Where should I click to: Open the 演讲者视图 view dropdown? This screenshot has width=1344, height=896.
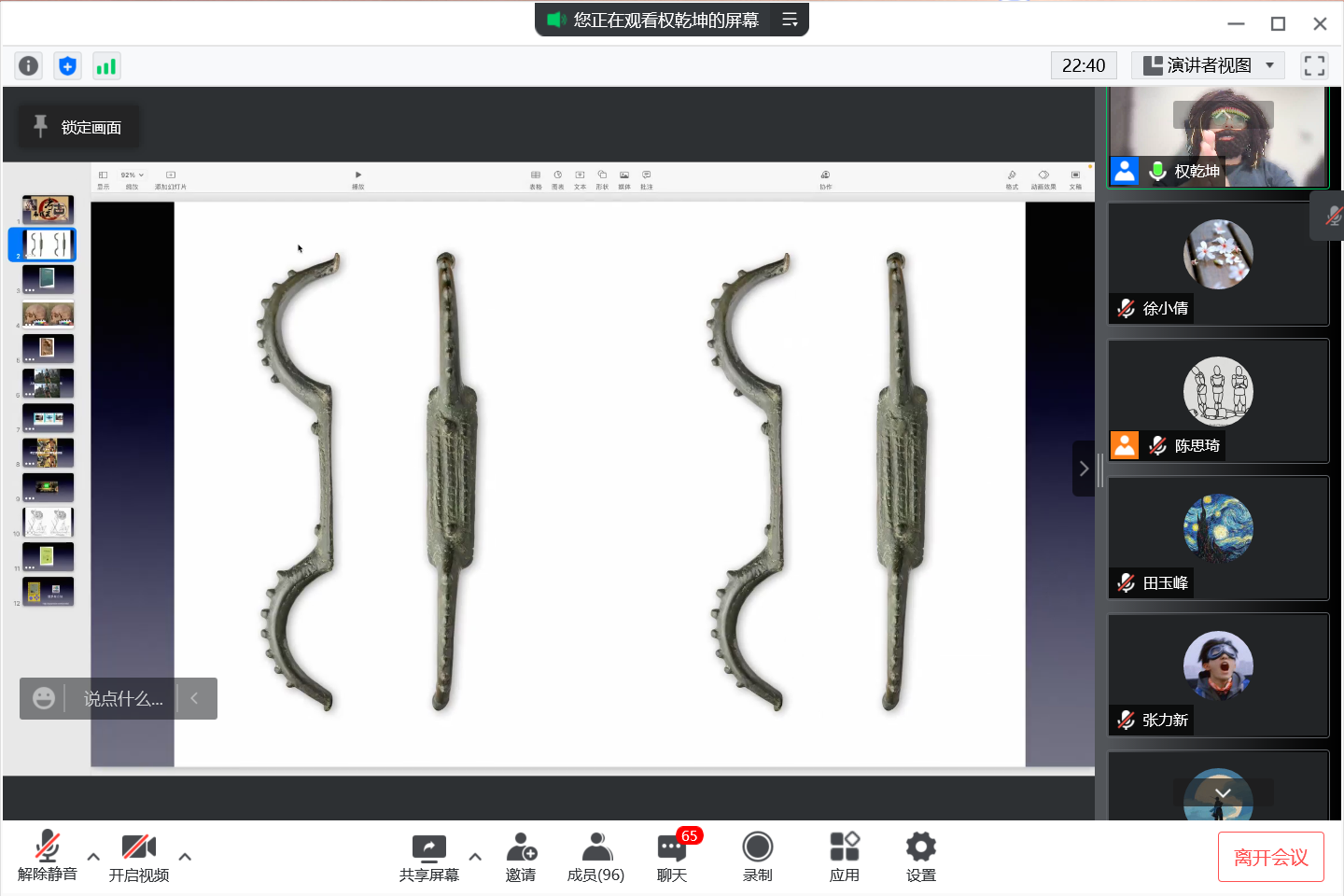pos(1208,65)
